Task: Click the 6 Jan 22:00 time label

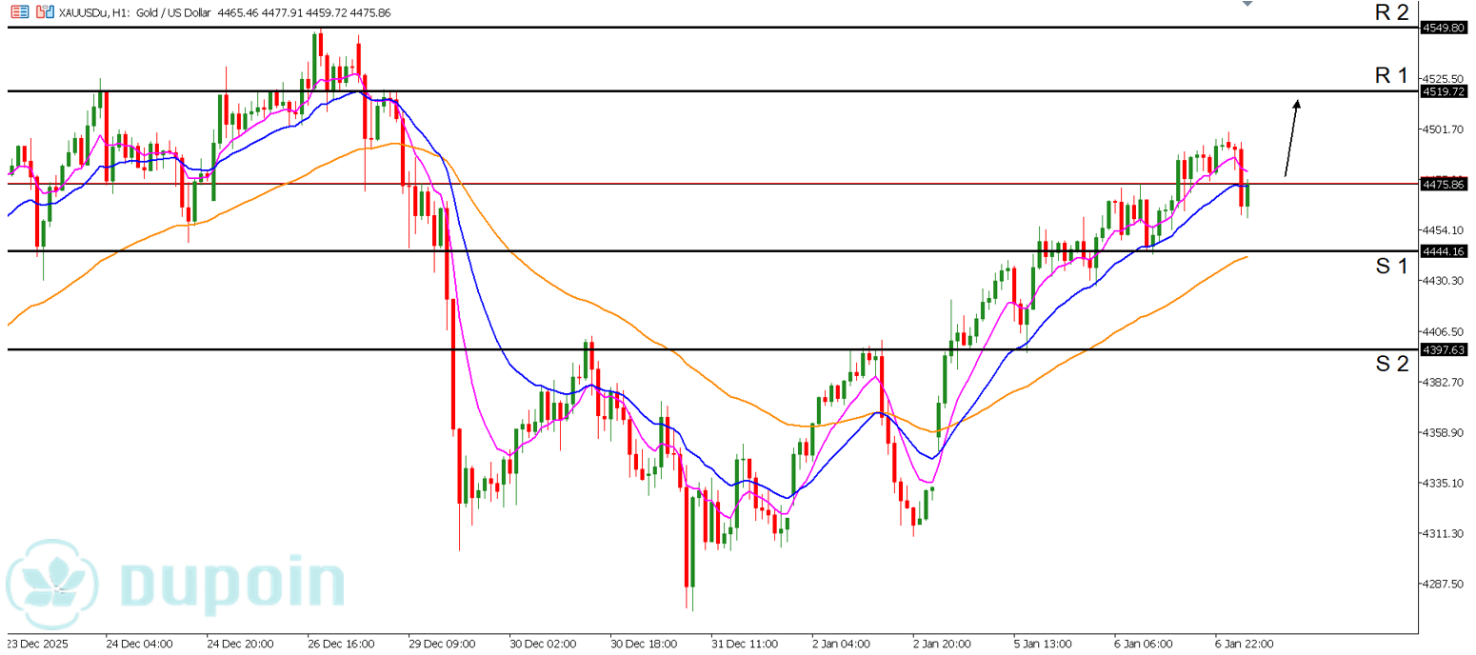Action: coord(1245,644)
